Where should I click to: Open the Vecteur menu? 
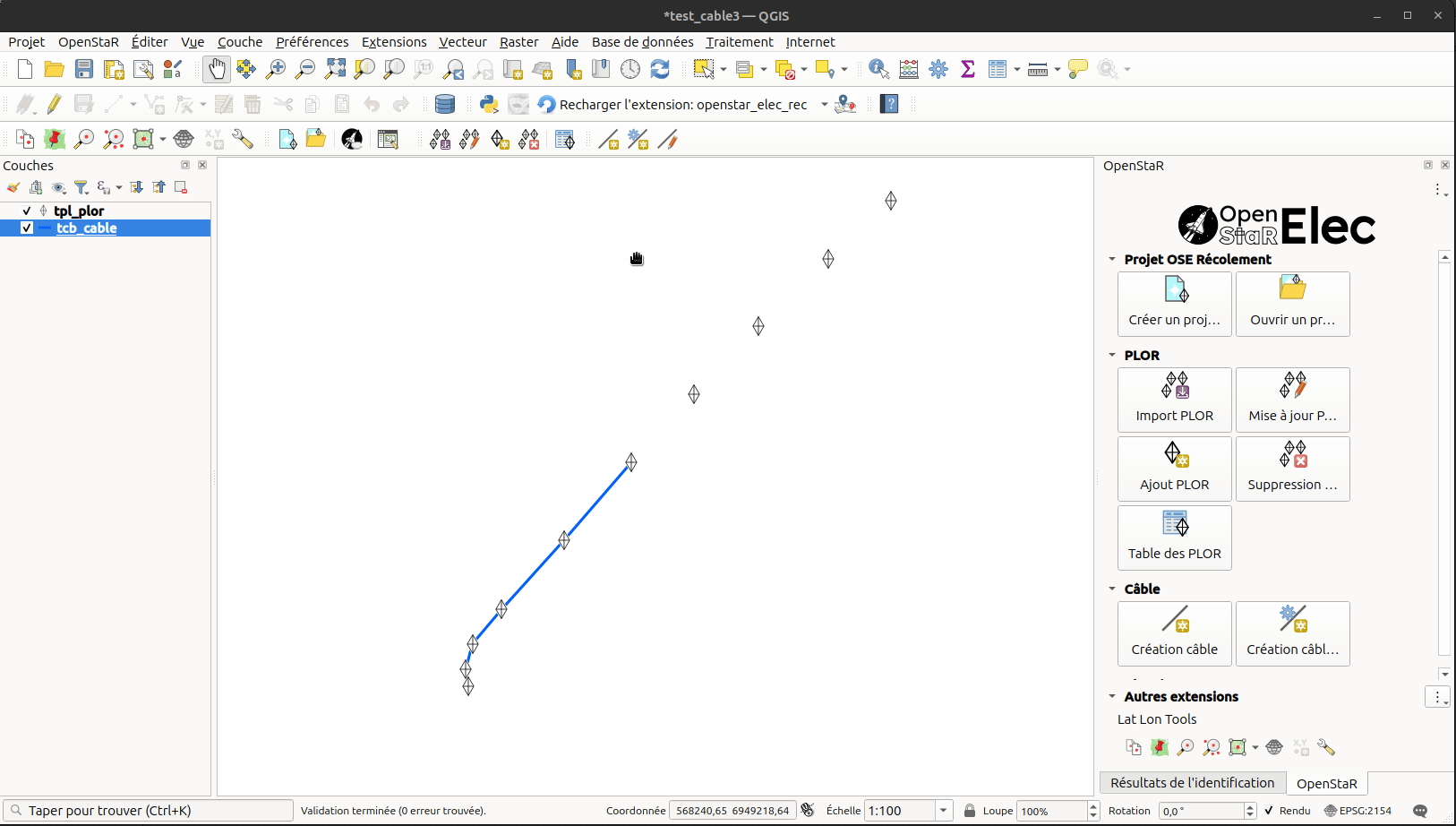tap(463, 42)
